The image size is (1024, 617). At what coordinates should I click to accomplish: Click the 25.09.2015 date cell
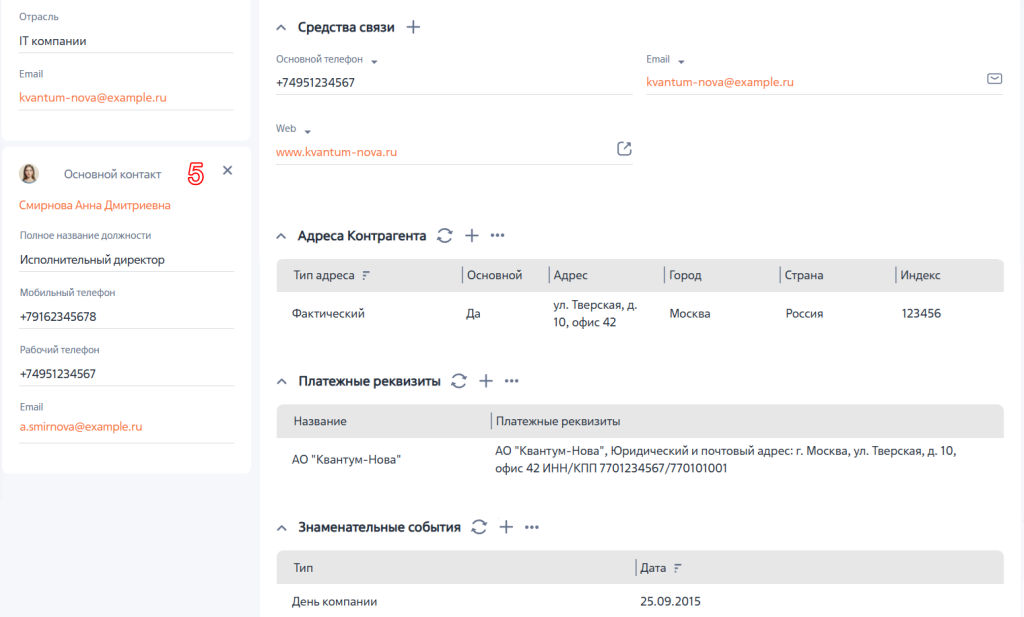[670, 601]
